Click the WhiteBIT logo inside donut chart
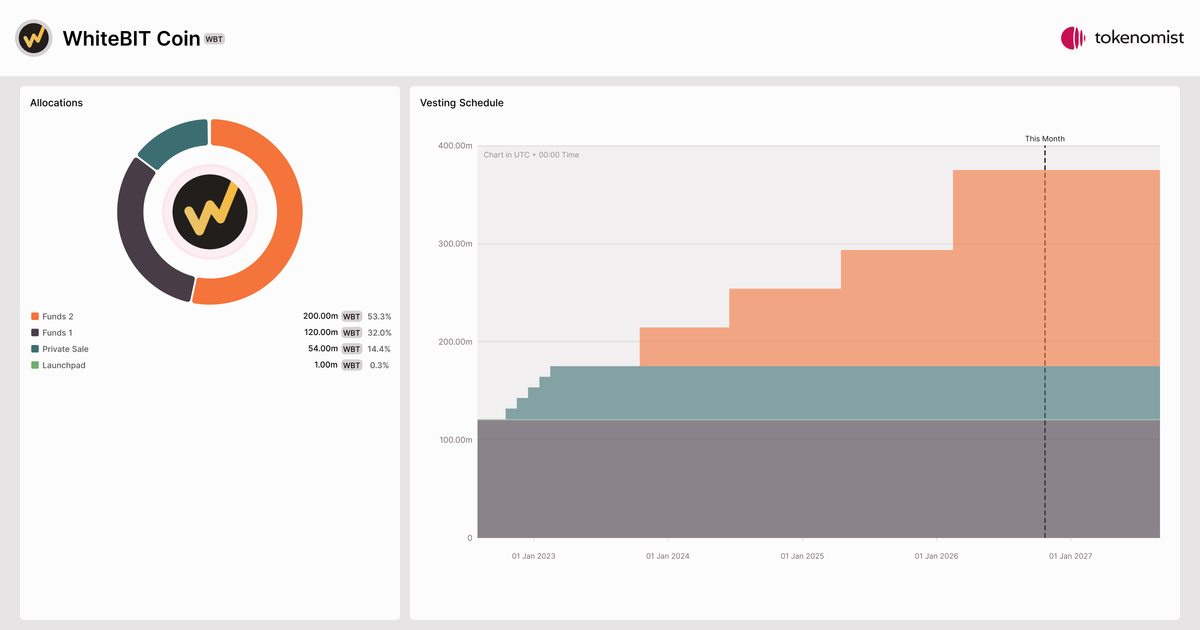 (210, 211)
